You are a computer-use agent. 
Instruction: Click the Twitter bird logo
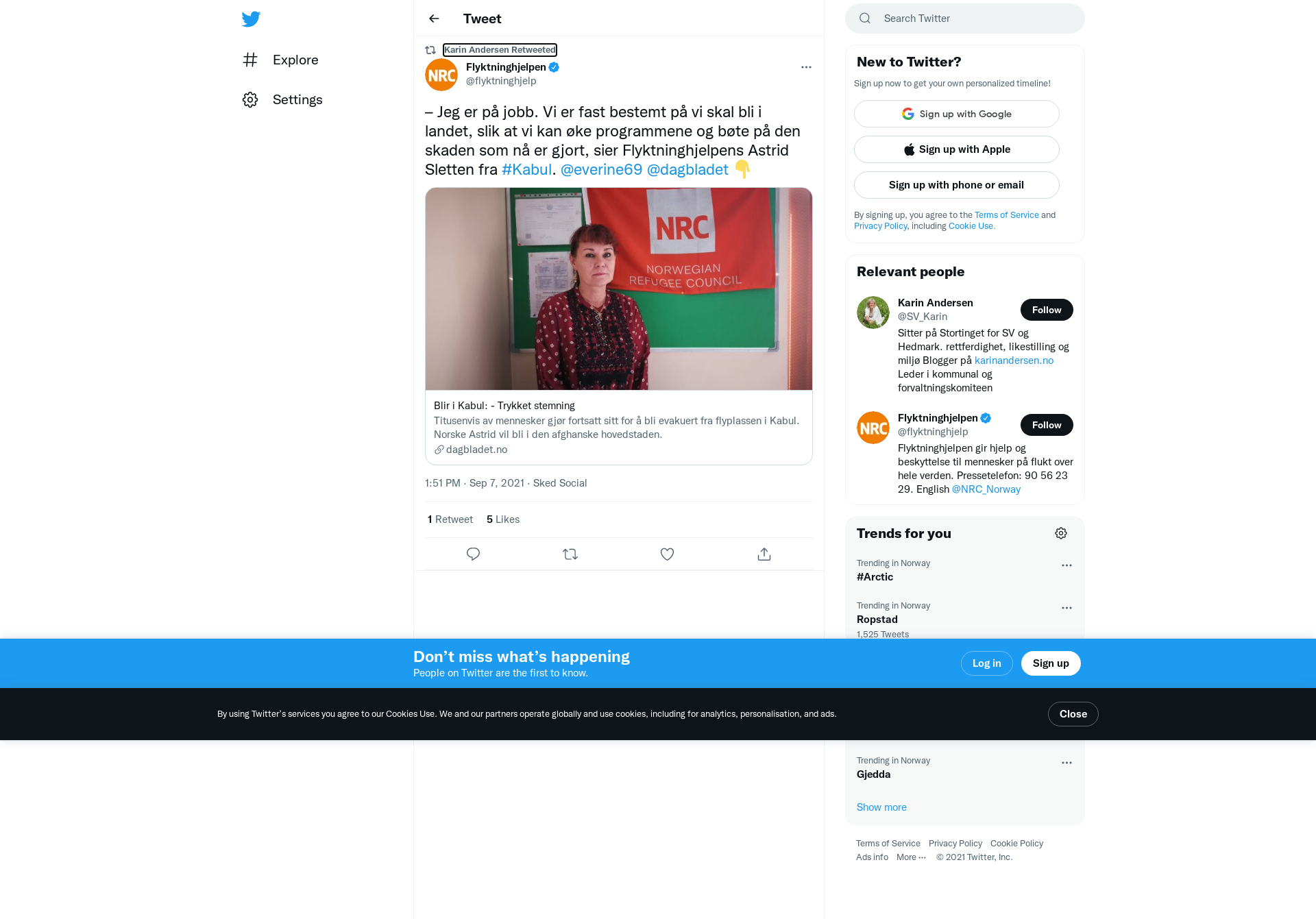(251, 19)
